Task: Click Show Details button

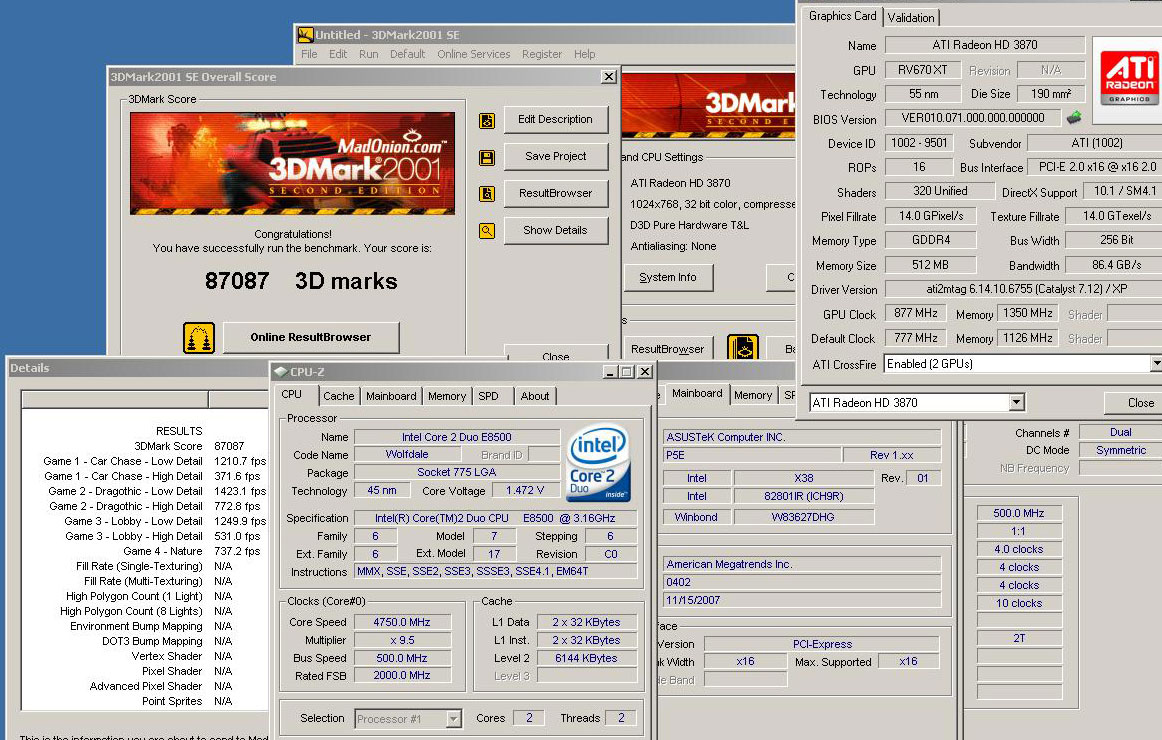Action: (556, 230)
